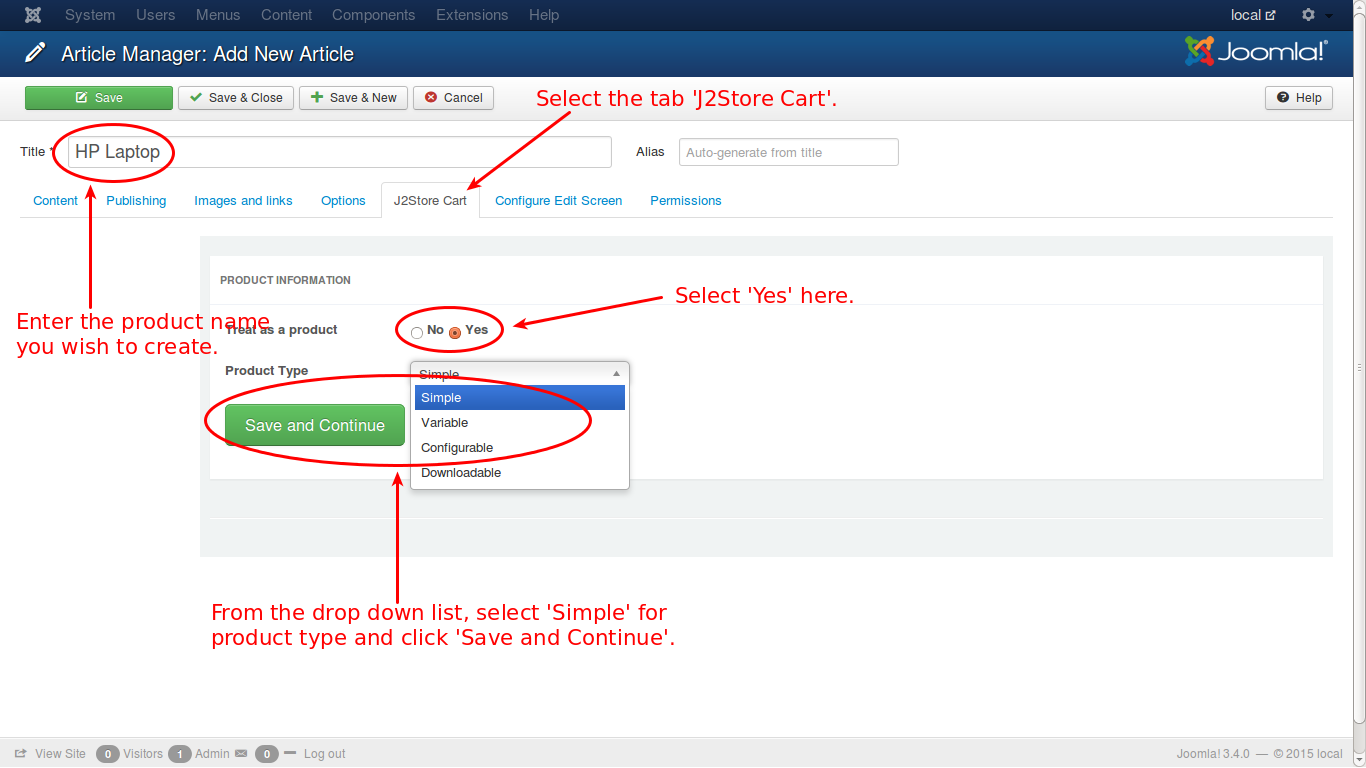Viewport: 1366px width, 768px height.
Task: Click Save & Close button
Action: pos(236,98)
